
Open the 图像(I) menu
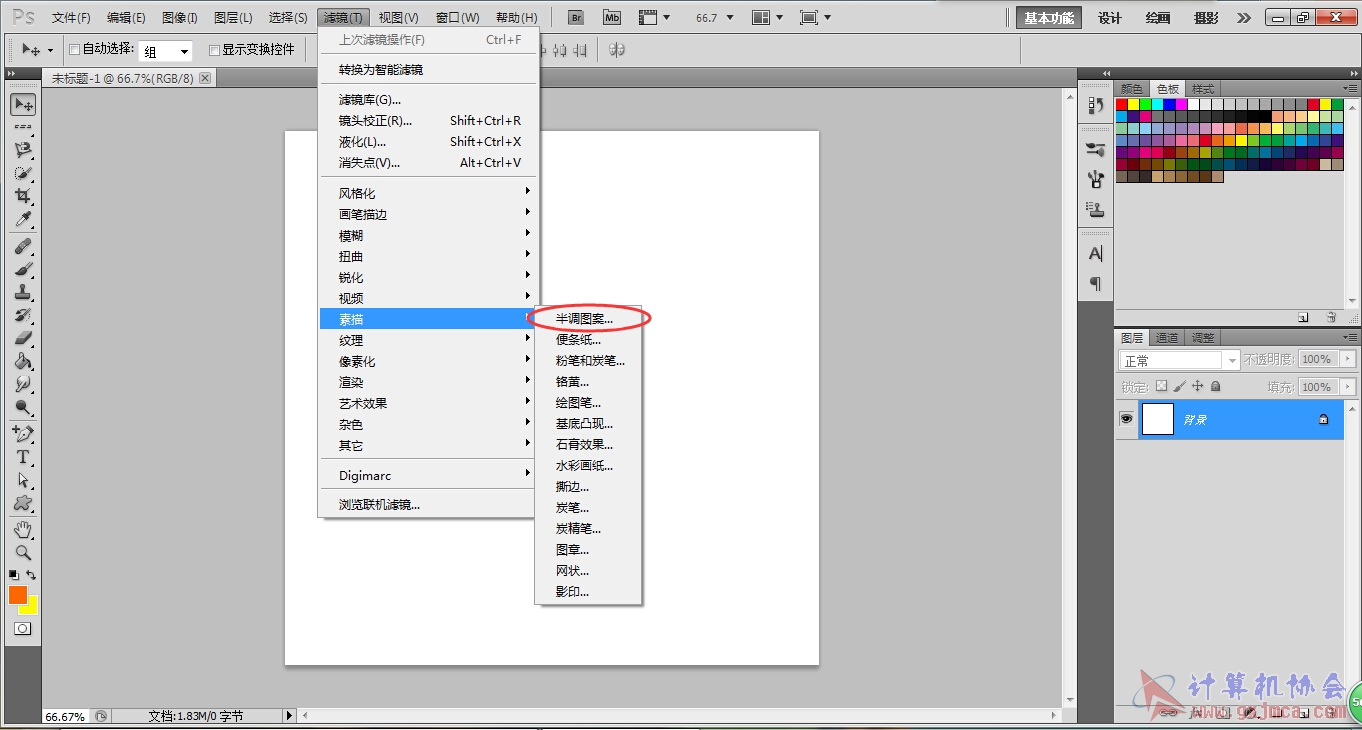(180, 18)
